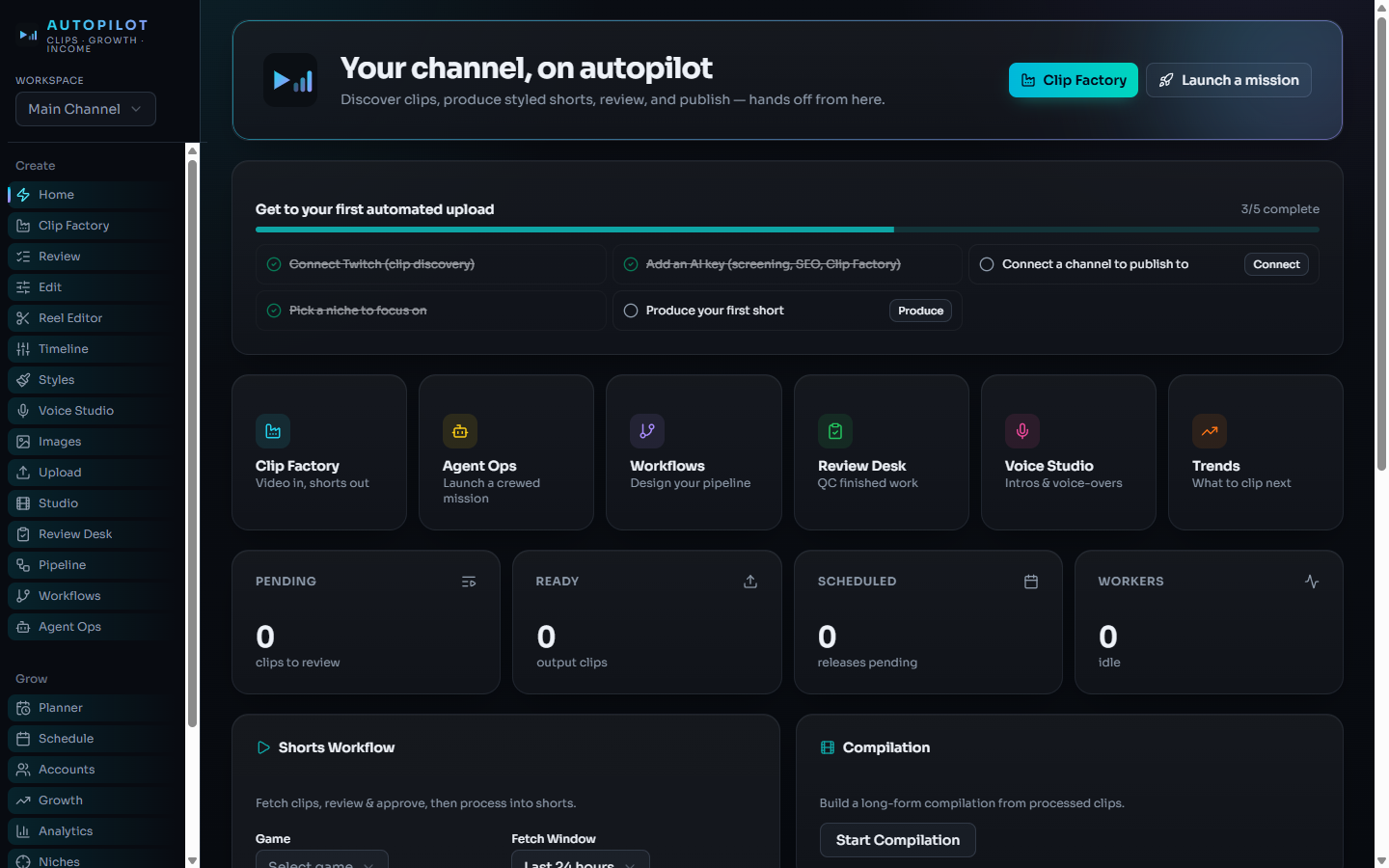Image resolution: width=1389 pixels, height=868 pixels.
Task: Click the Planner calendar icon in sidebar
Action: 23,708
